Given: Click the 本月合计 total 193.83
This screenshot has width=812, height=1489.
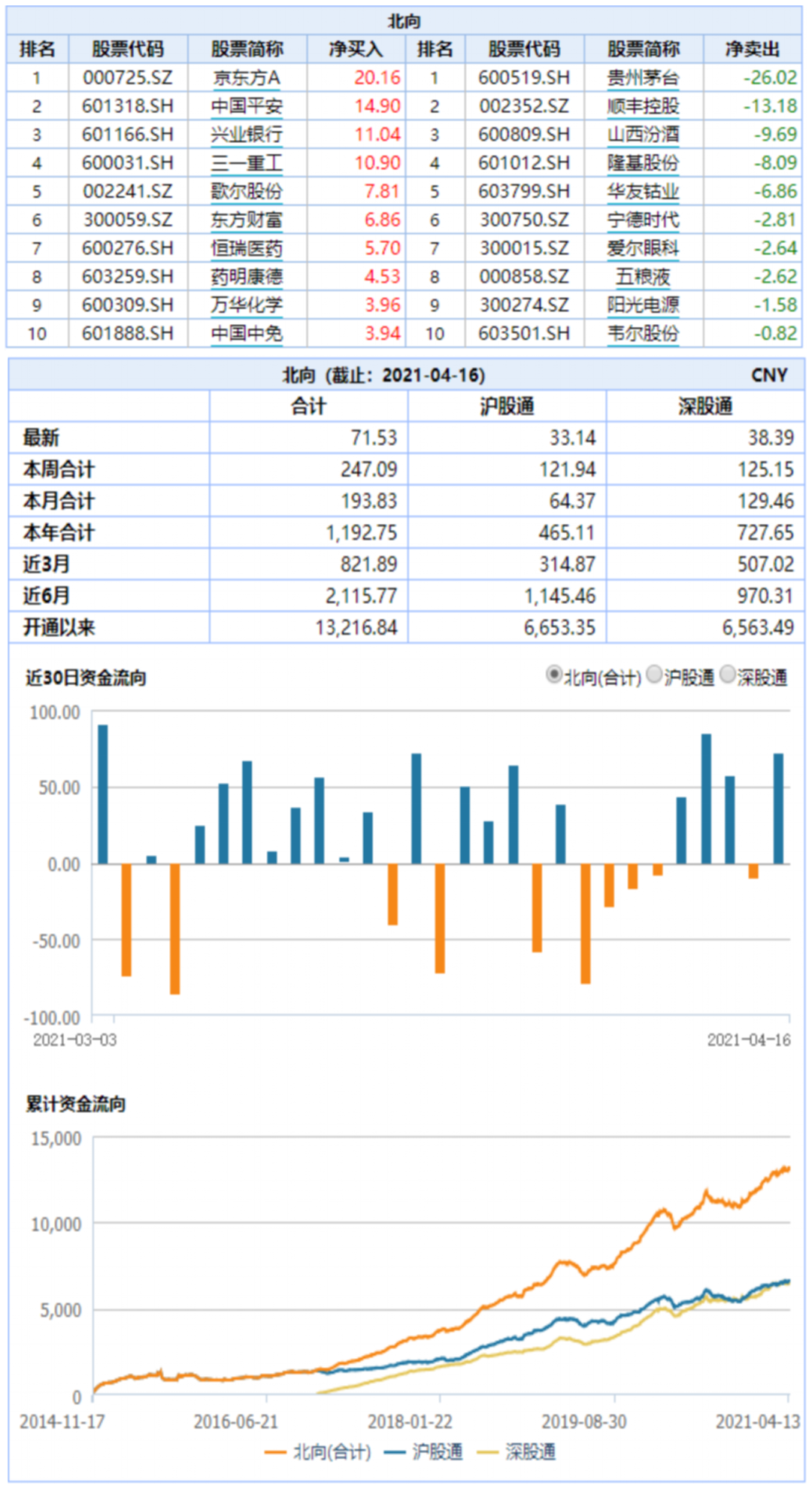Looking at the screenshot, I should tap(368, 501).
